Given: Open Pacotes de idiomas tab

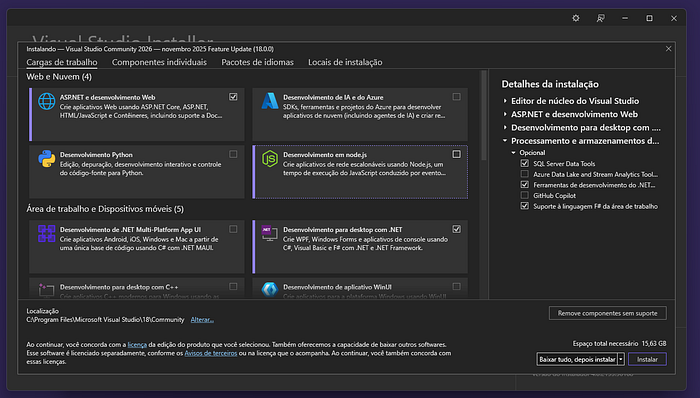Looking at the screenshot, I should [x=257, y=62].
